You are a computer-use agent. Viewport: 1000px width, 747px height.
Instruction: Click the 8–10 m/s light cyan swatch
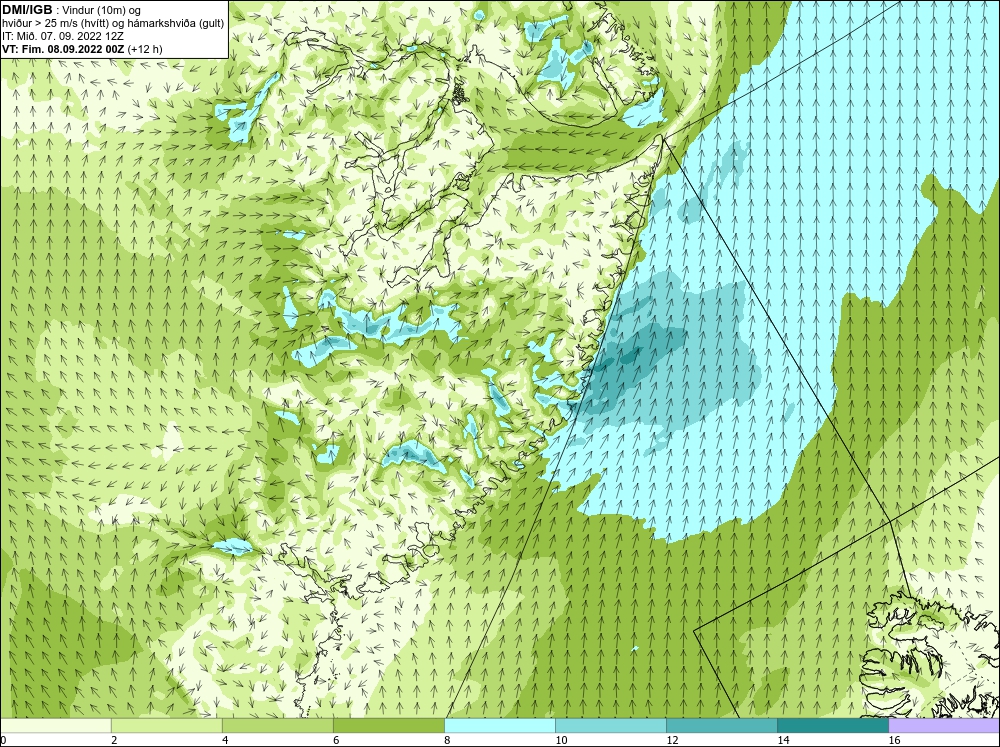[x=499, y=725]
